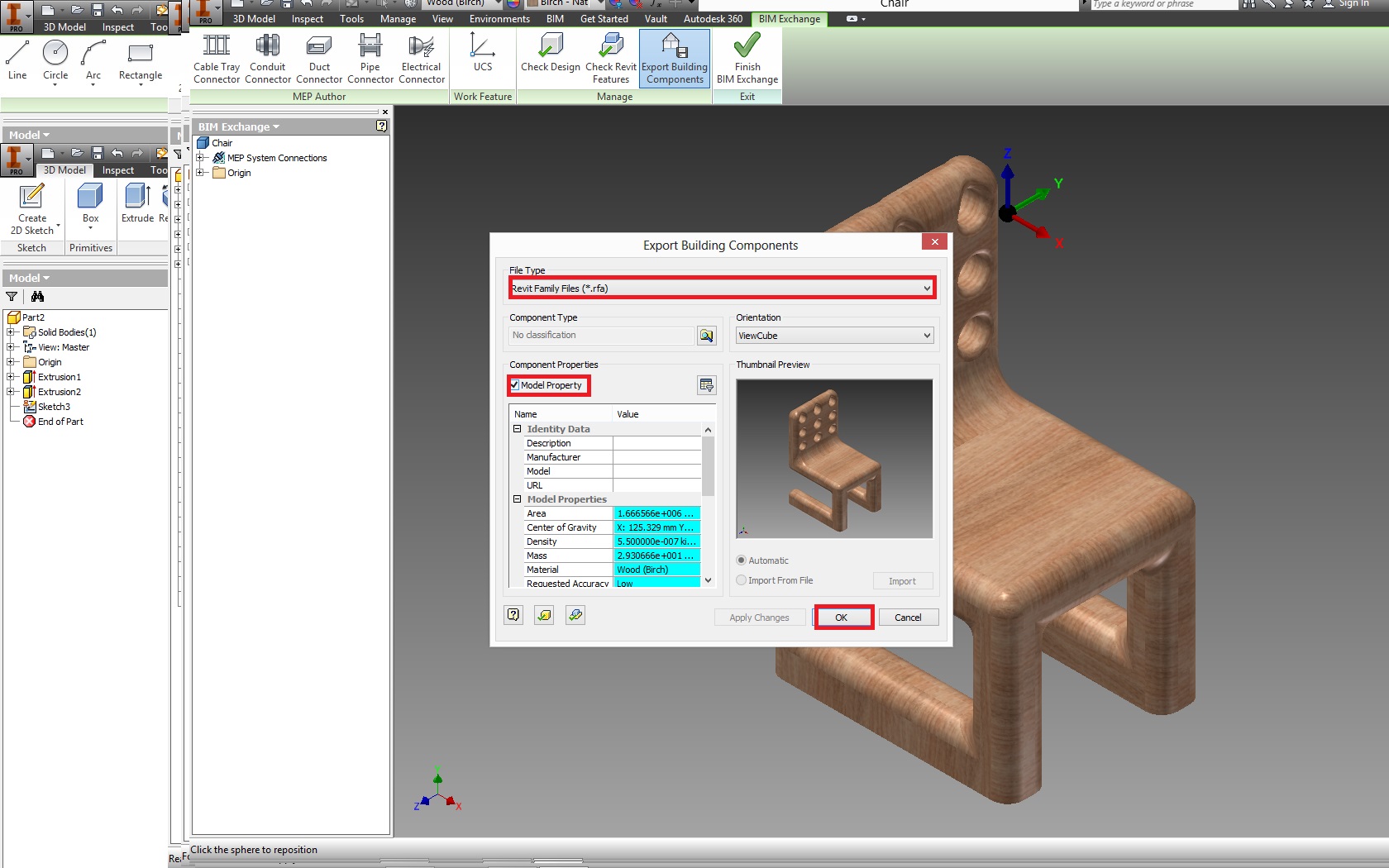Click the No classification field
Viewport: 1389px width, 868px height.
coord(601,336)
